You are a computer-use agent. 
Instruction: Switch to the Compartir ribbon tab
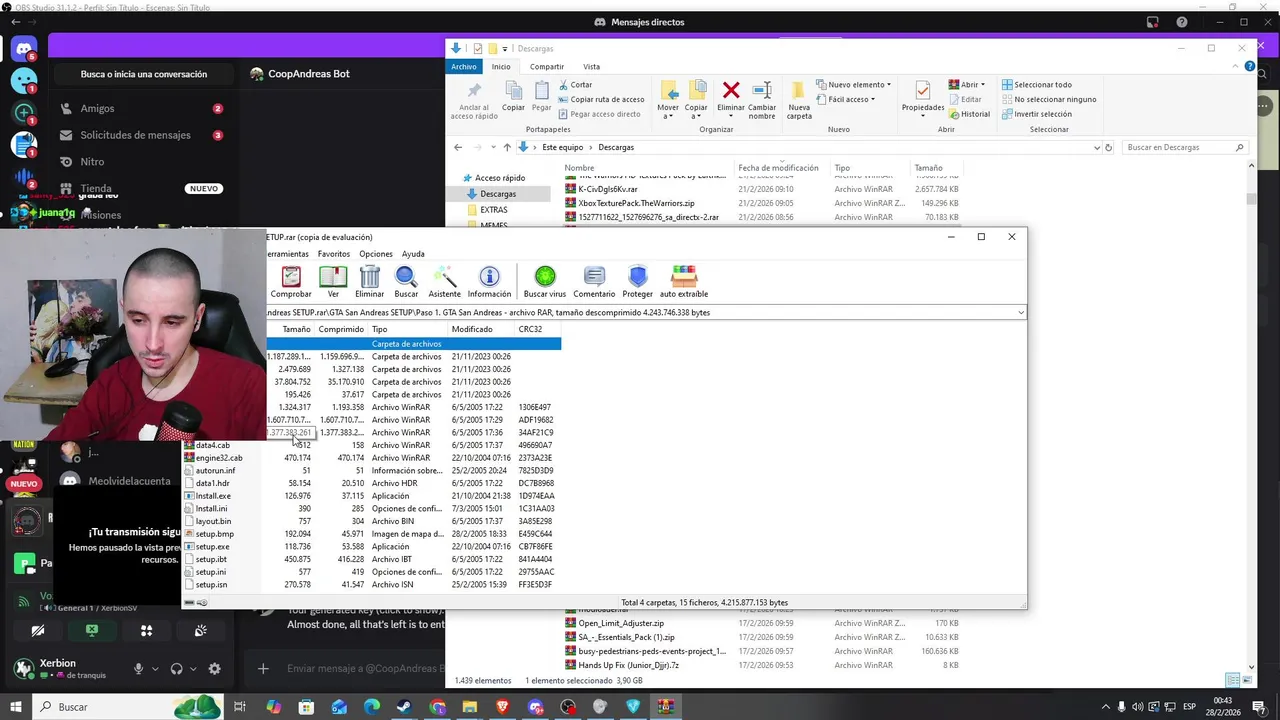(x=547, y=67)
